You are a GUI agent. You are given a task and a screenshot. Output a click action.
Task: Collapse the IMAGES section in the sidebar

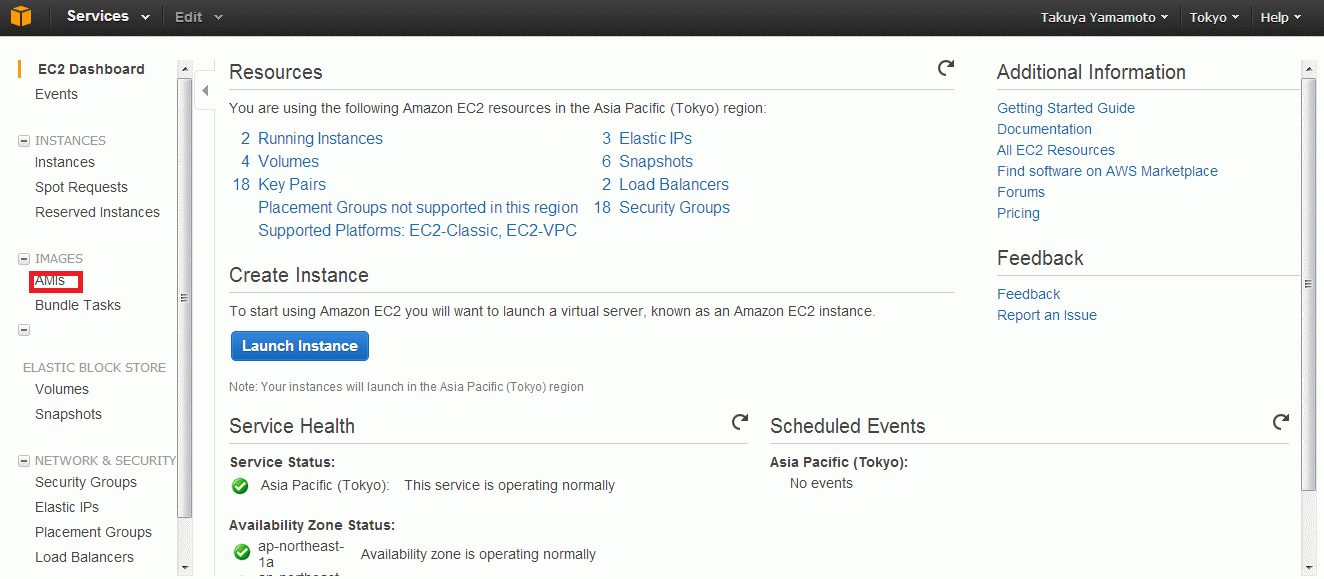tap(24, 259)
